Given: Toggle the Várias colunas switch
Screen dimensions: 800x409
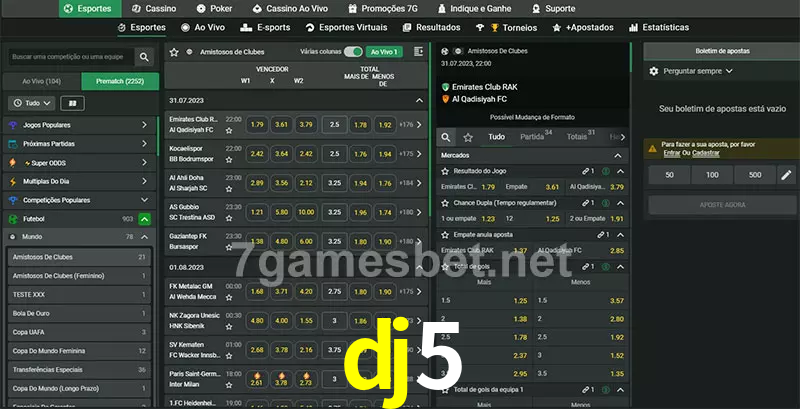Looking at the screenshot, I should [x=352, y=51].
